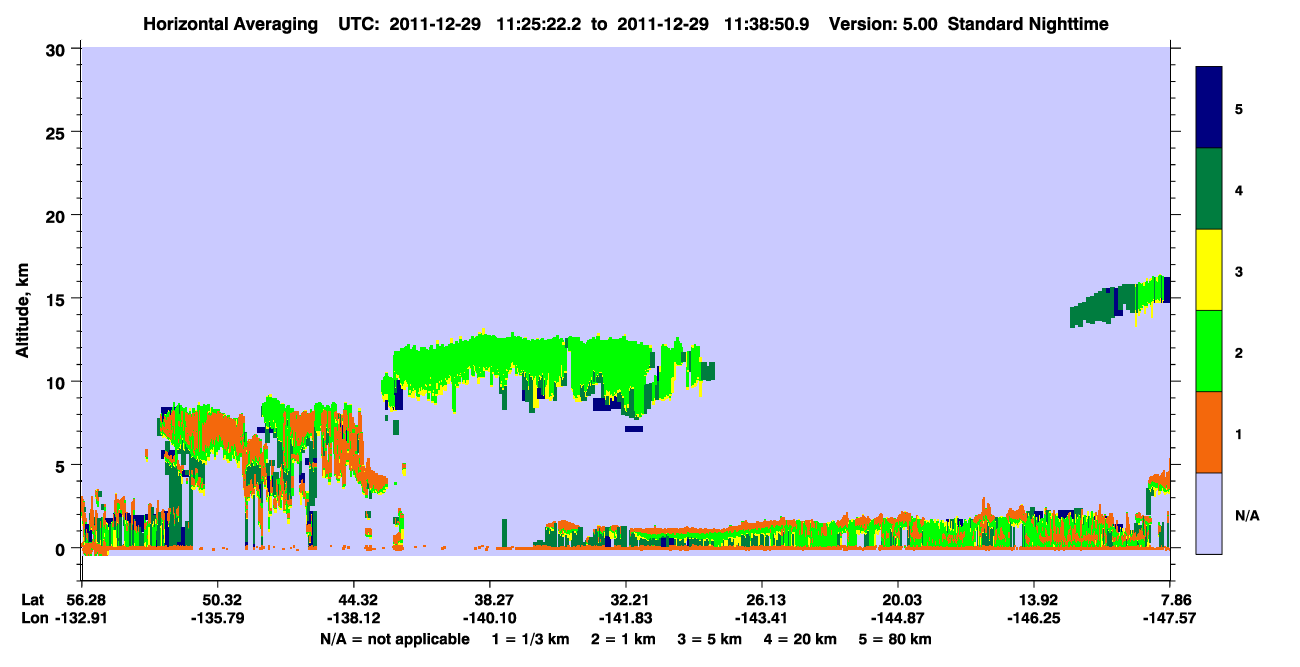This screenshot has height=667, width=1300.
Task: Click the colorbar label 3
Action: [1239, 271]
